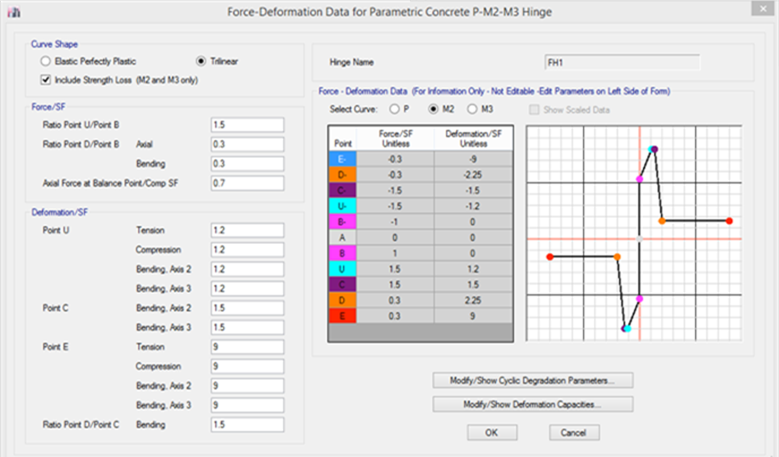This screenshot has height=457, width=779.
Task: Click the Cancel button
Action: [574, 433]
